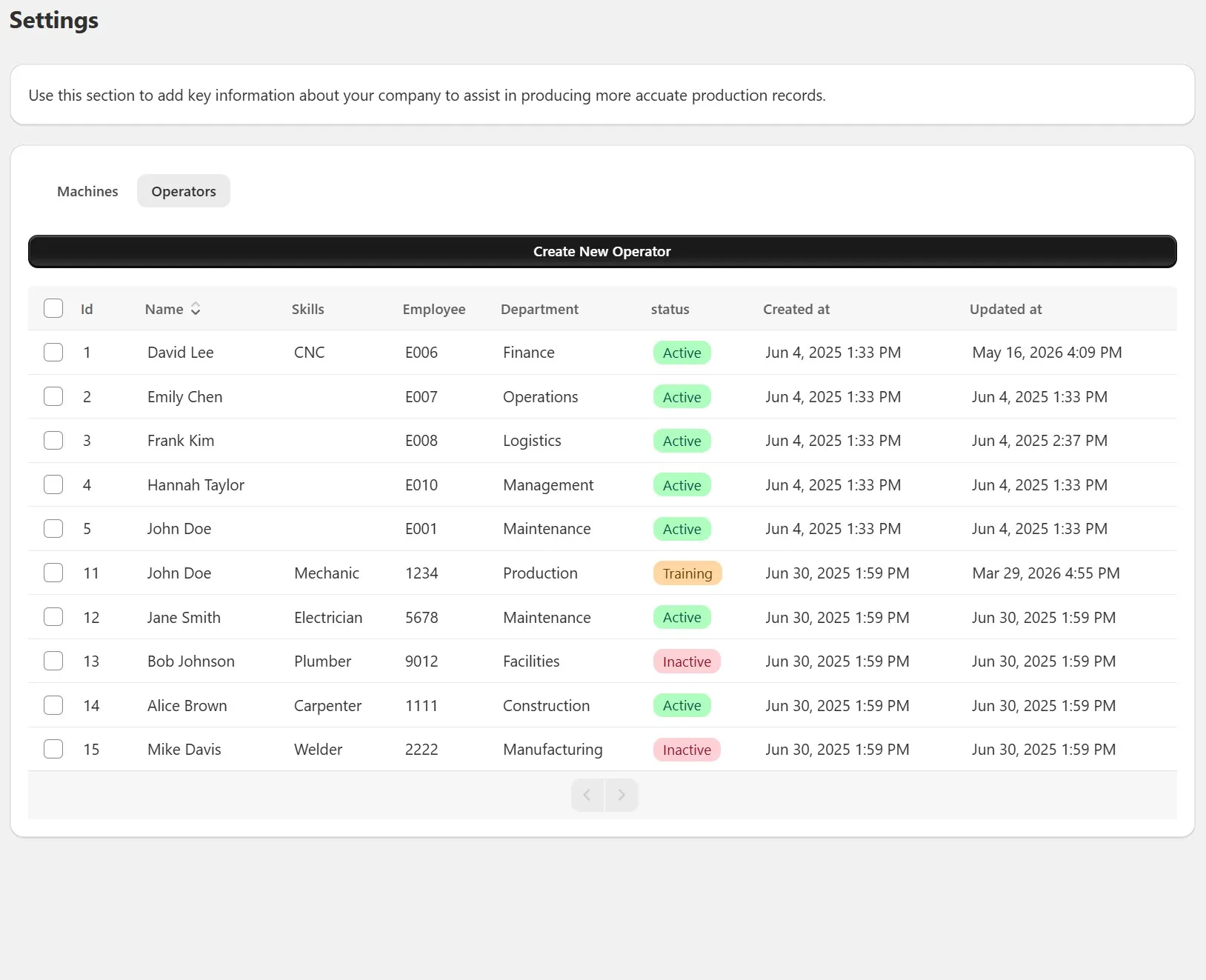The height and width of the screenshot is (980, 1206).
Task: Click the Manufacturing department cell
Action: (553, 750)
